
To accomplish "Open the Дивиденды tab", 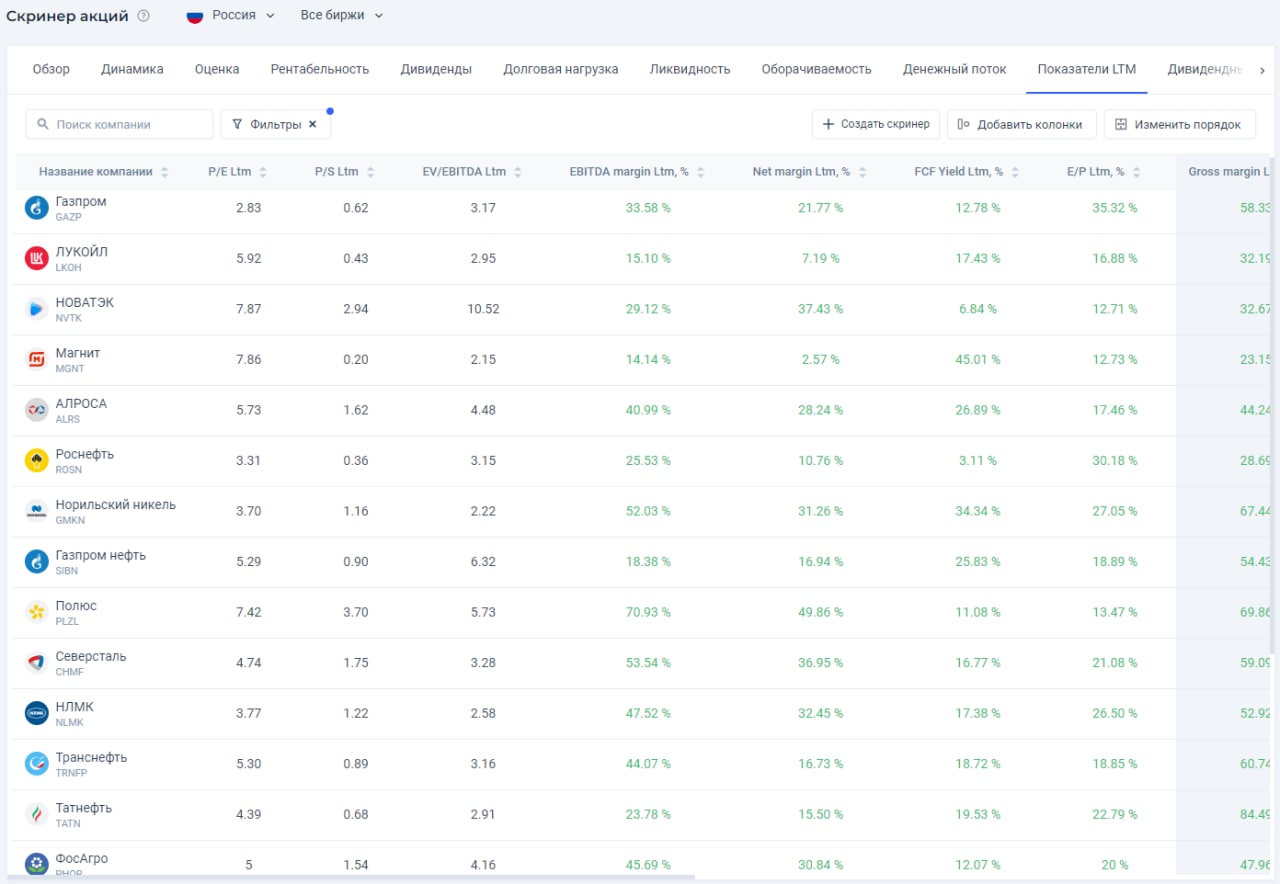I will point(436,69).
